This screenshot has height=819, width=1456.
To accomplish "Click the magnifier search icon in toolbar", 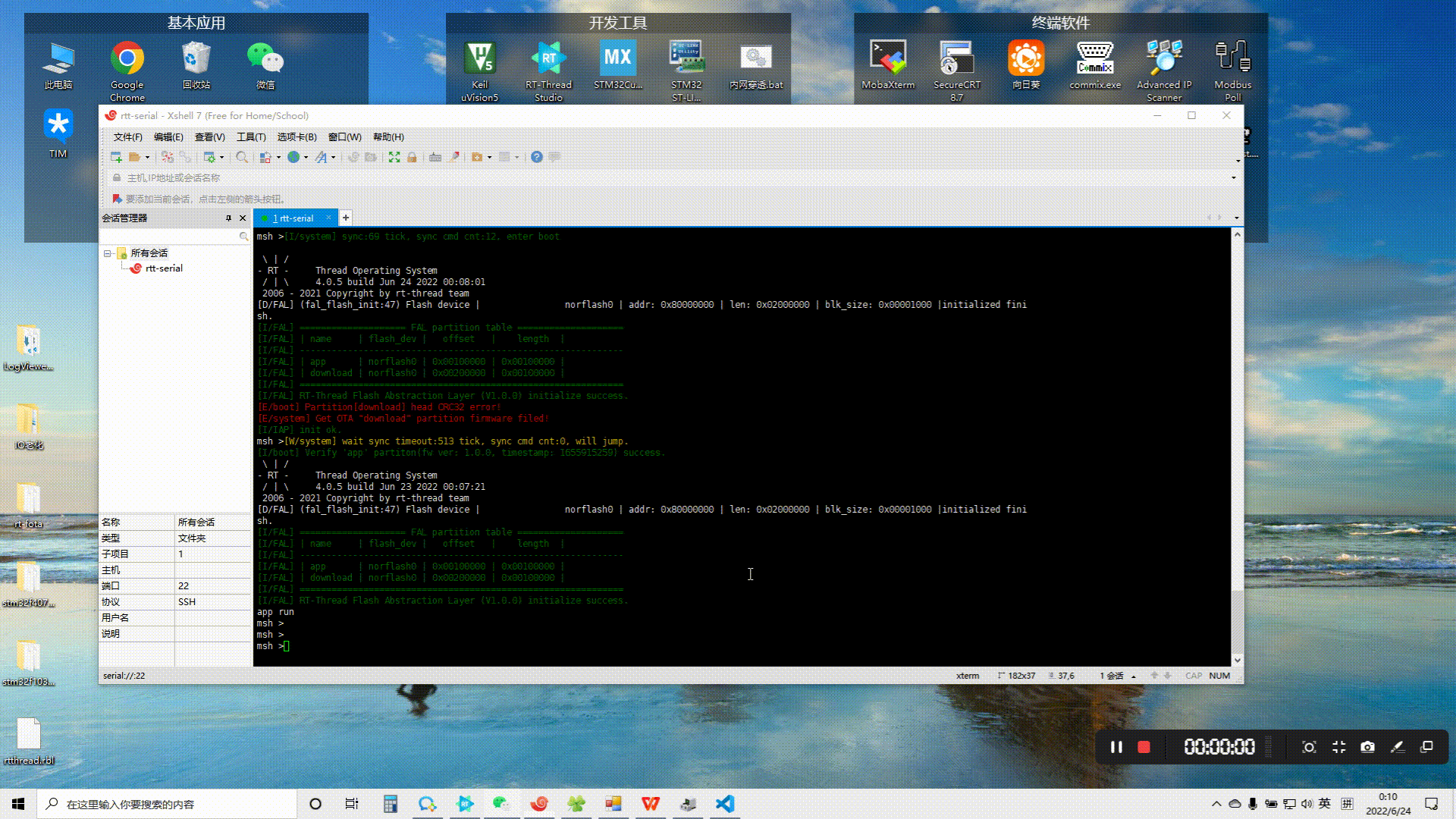I will point(241,157).
